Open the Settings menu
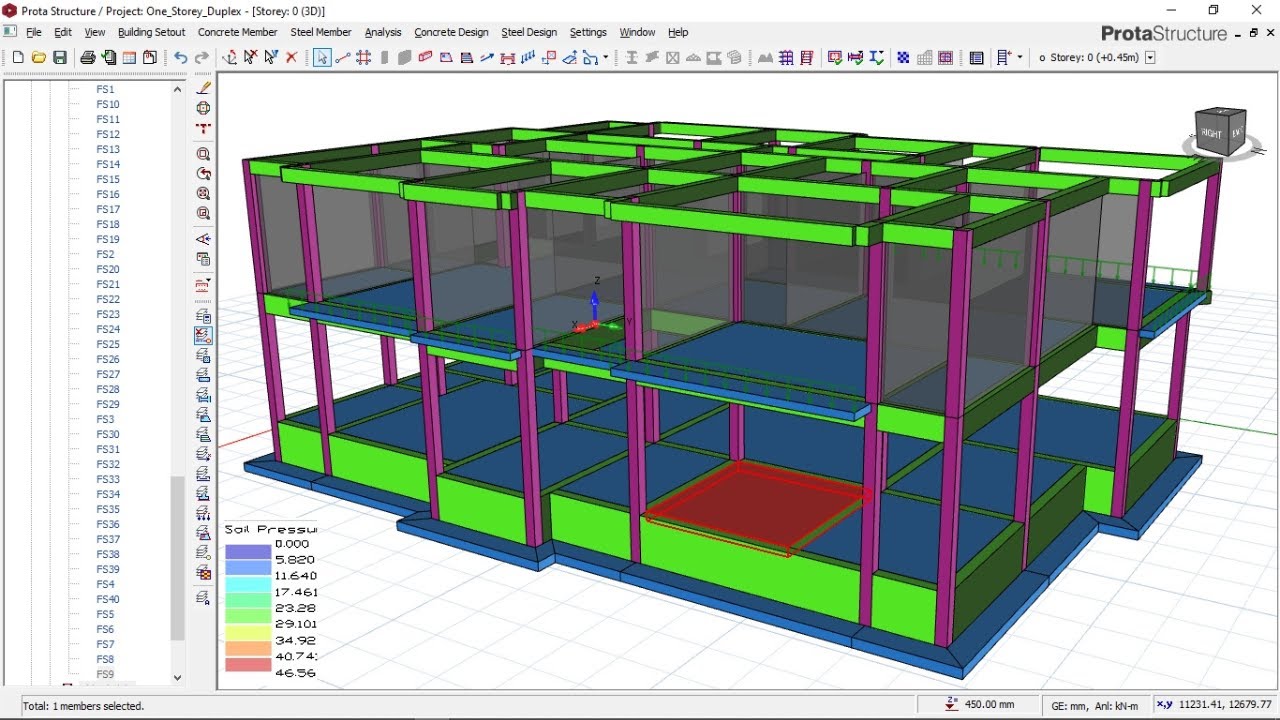Viewport: 1280px width, 720px height. (588, 32)
